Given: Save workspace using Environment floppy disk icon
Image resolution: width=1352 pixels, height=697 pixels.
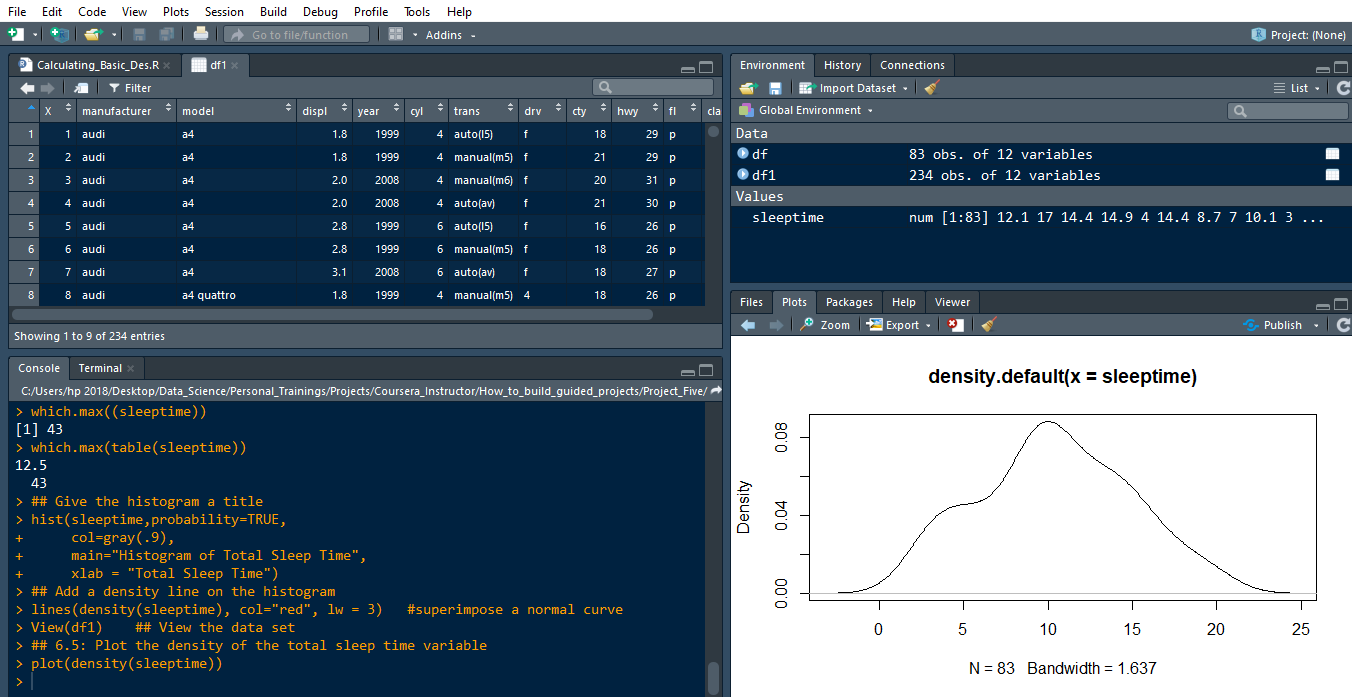Looking at the screenshot, I should point(775,88).
